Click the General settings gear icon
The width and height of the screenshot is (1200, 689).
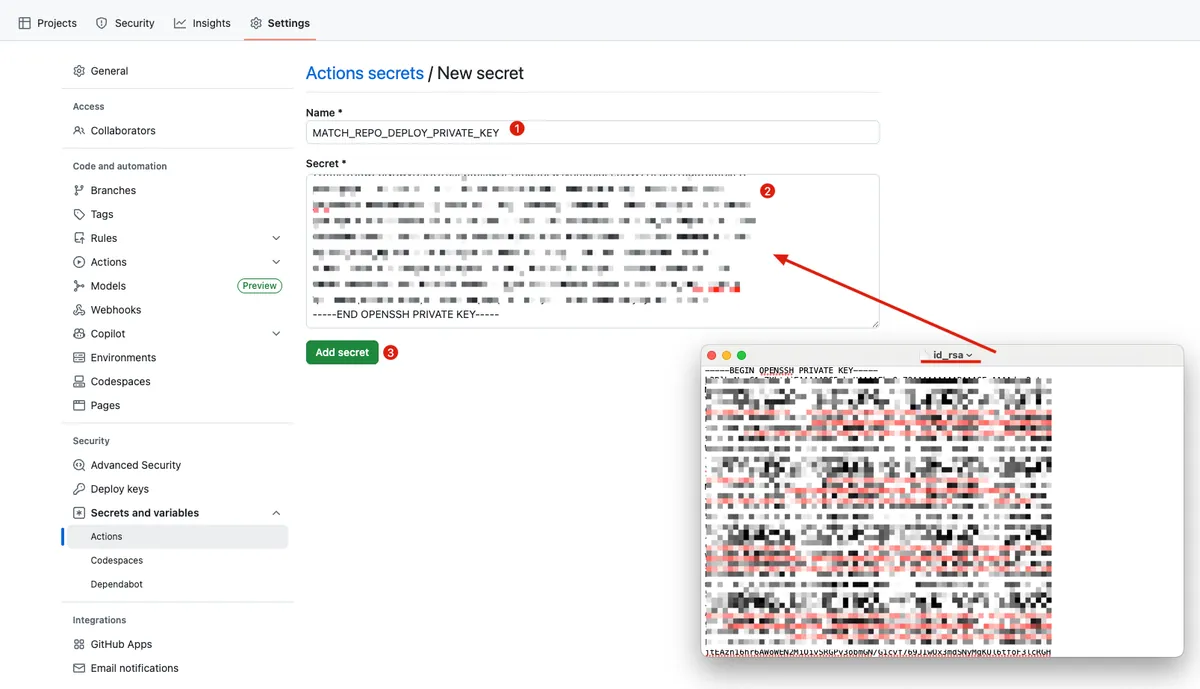79,71
